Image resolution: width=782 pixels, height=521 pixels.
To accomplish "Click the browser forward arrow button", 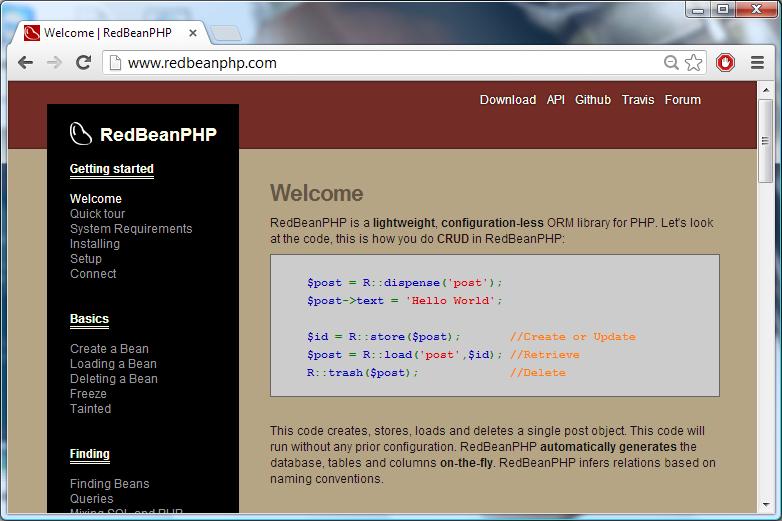I will click(x=55, y=62).
